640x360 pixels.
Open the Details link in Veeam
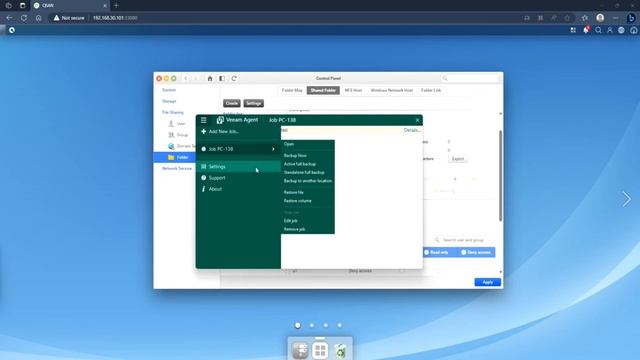[412, 130]
